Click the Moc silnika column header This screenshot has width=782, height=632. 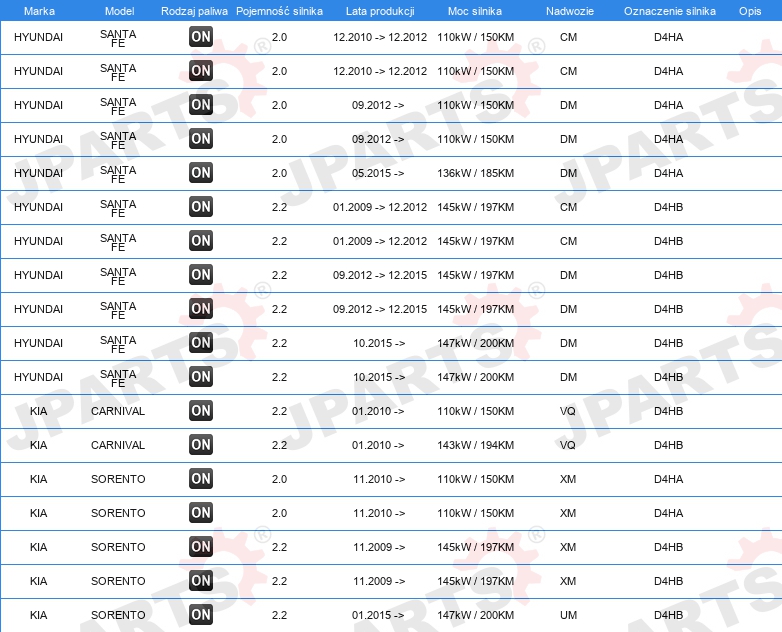coord(475,11)
